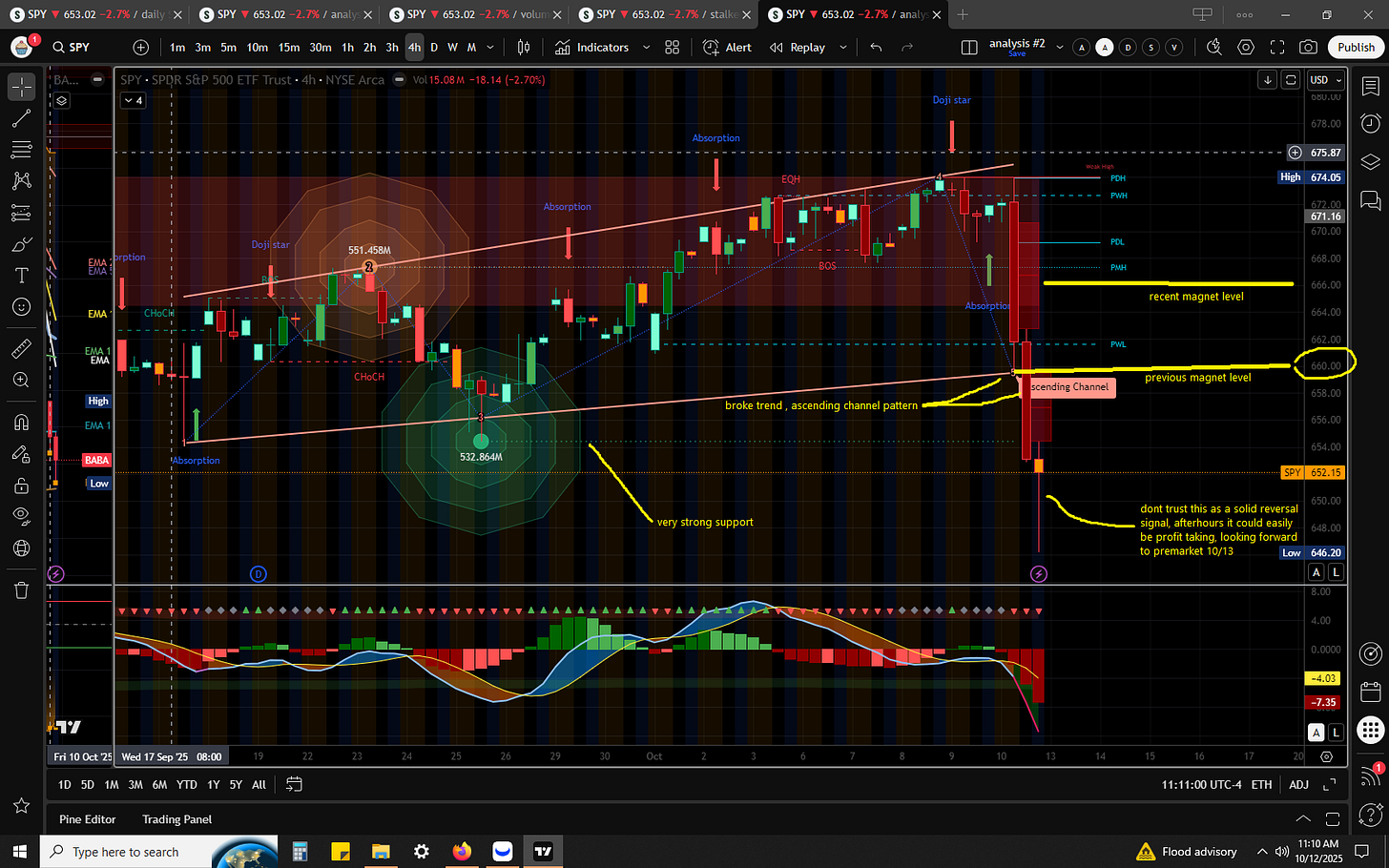Screen dimensions: 1389x868
Task: Undo the last chart action
Action: tap(876, 47)
